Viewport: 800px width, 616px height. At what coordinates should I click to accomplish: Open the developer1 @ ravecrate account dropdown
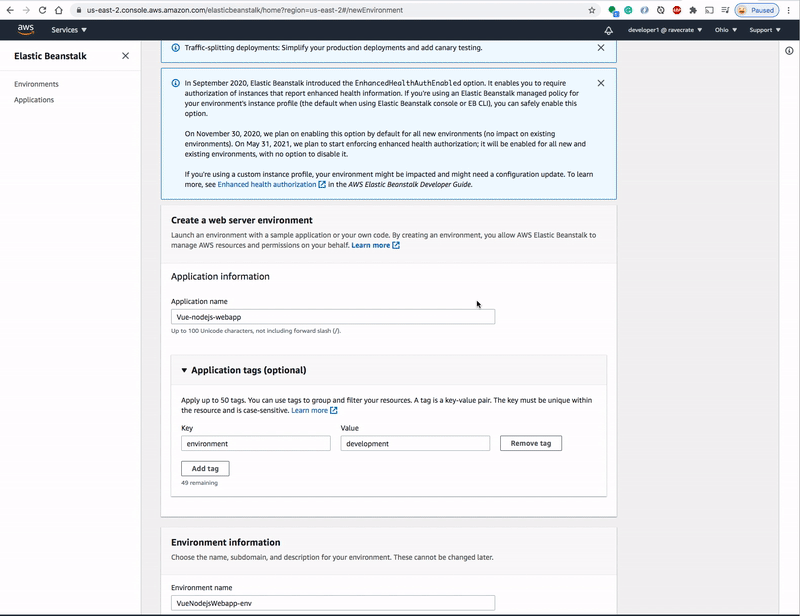pyautogui.click(x=665, y=30)
